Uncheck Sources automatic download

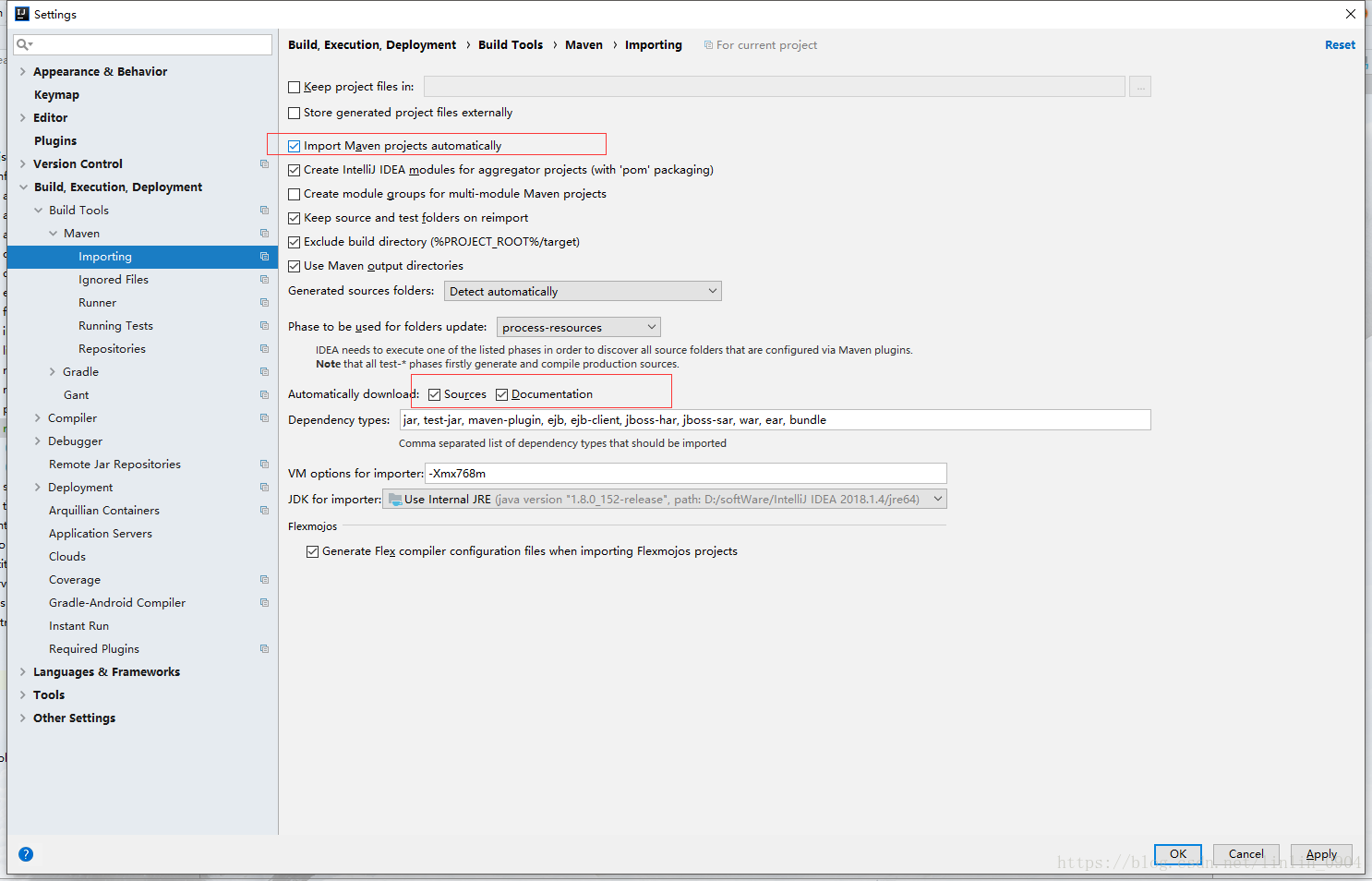point(435,394)
